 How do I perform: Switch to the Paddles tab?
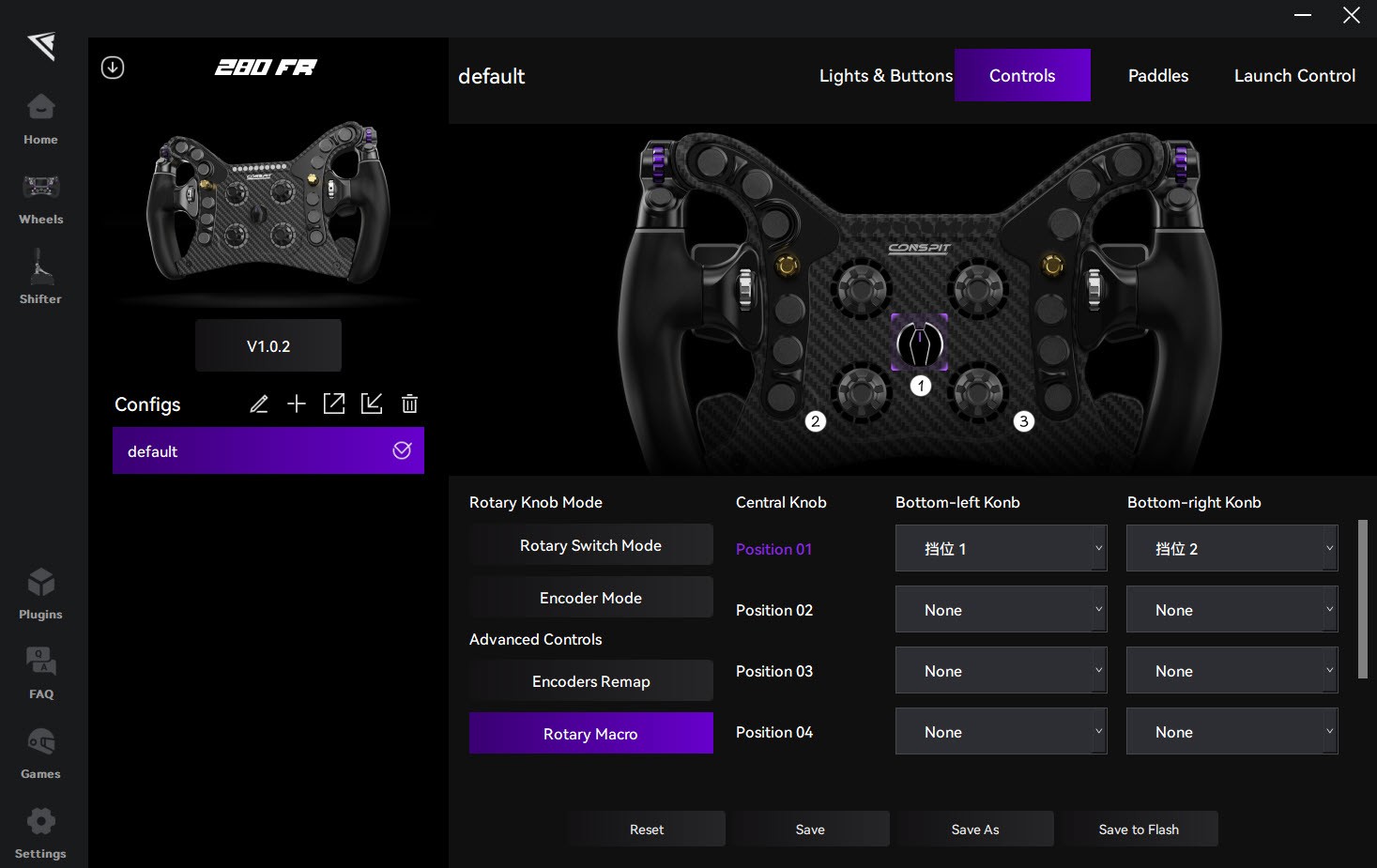click(1158, 76)
